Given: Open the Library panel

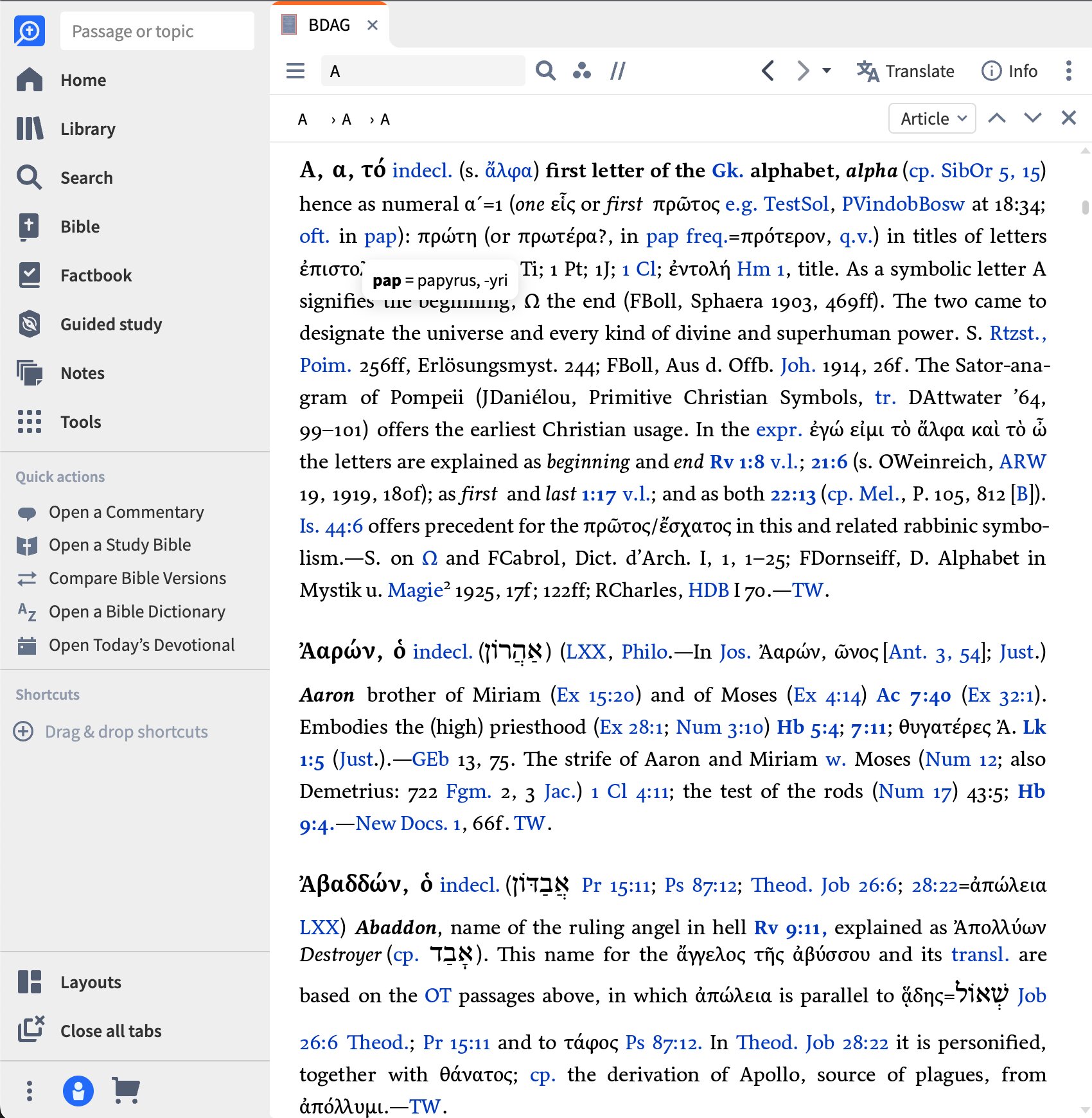Looking at the screenshot, I should (x=66, y=129).
